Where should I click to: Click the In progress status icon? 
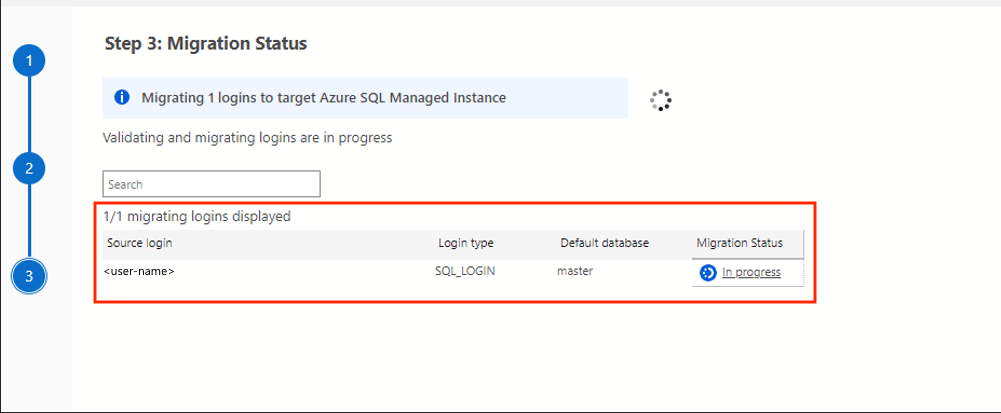708,272
